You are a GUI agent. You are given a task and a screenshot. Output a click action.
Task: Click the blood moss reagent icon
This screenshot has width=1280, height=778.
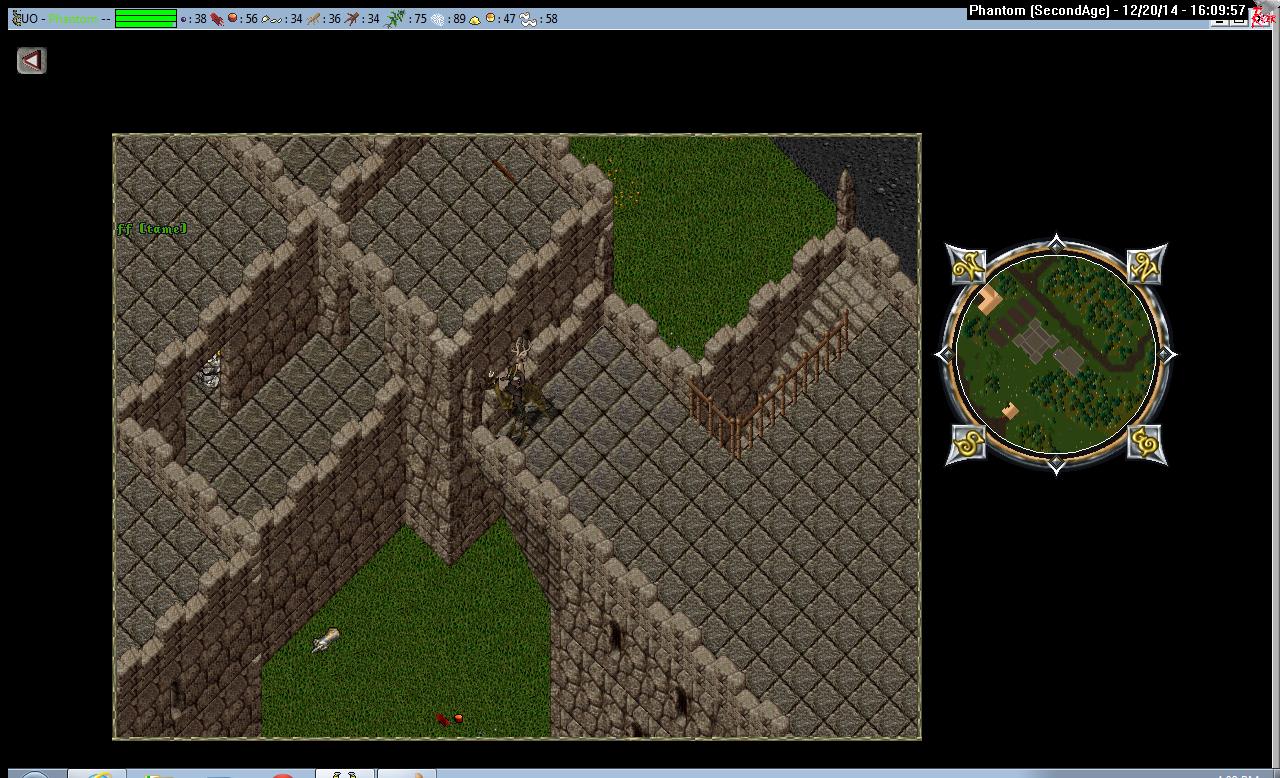(x=217, y=19)
